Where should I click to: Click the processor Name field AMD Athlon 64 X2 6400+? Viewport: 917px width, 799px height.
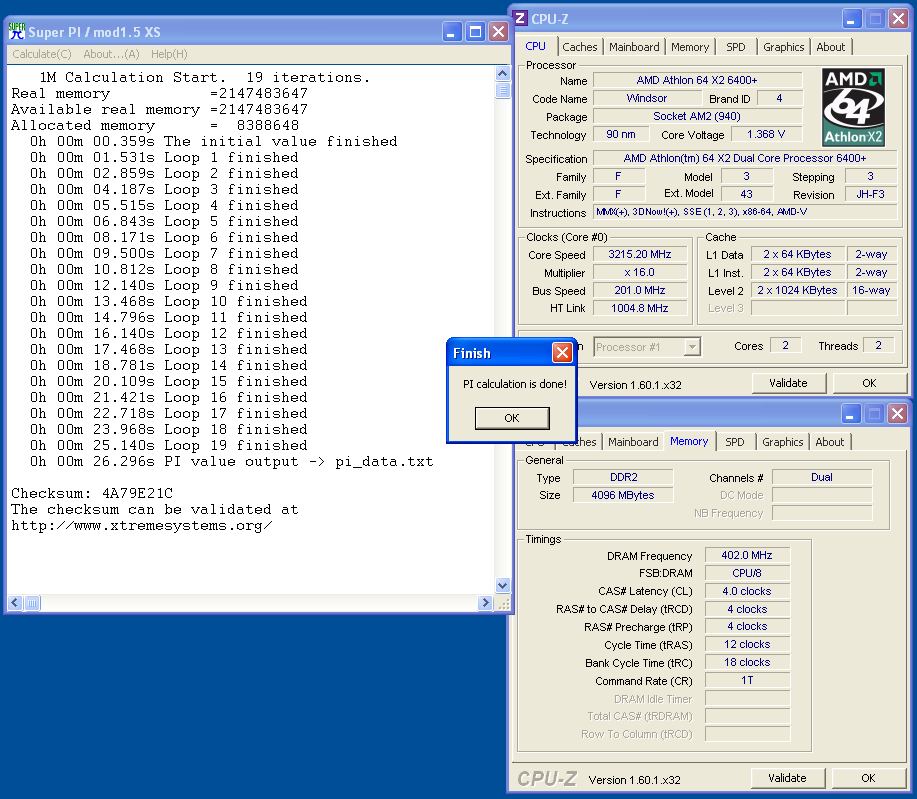697,80
